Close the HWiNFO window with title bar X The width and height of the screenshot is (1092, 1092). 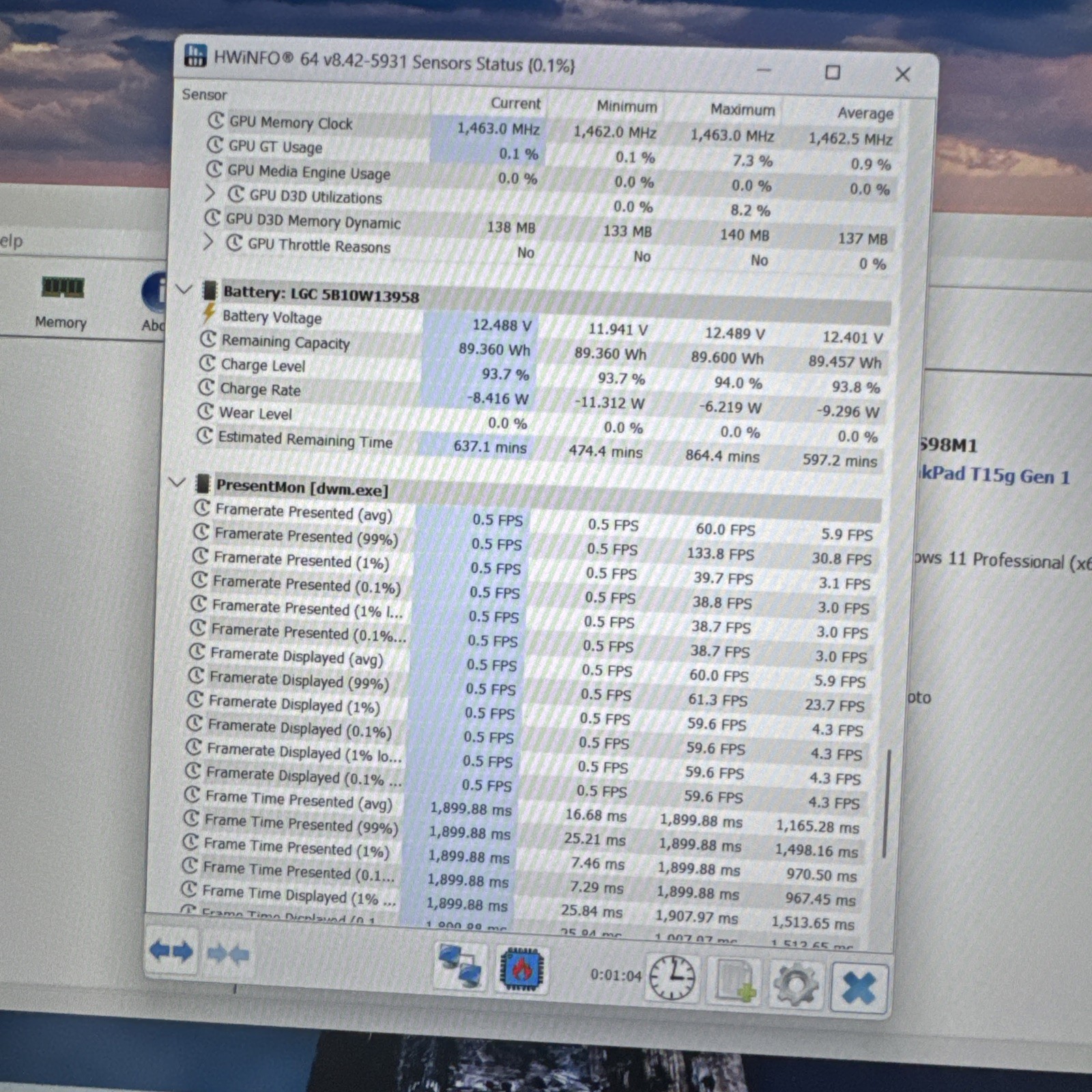[902, 74]
